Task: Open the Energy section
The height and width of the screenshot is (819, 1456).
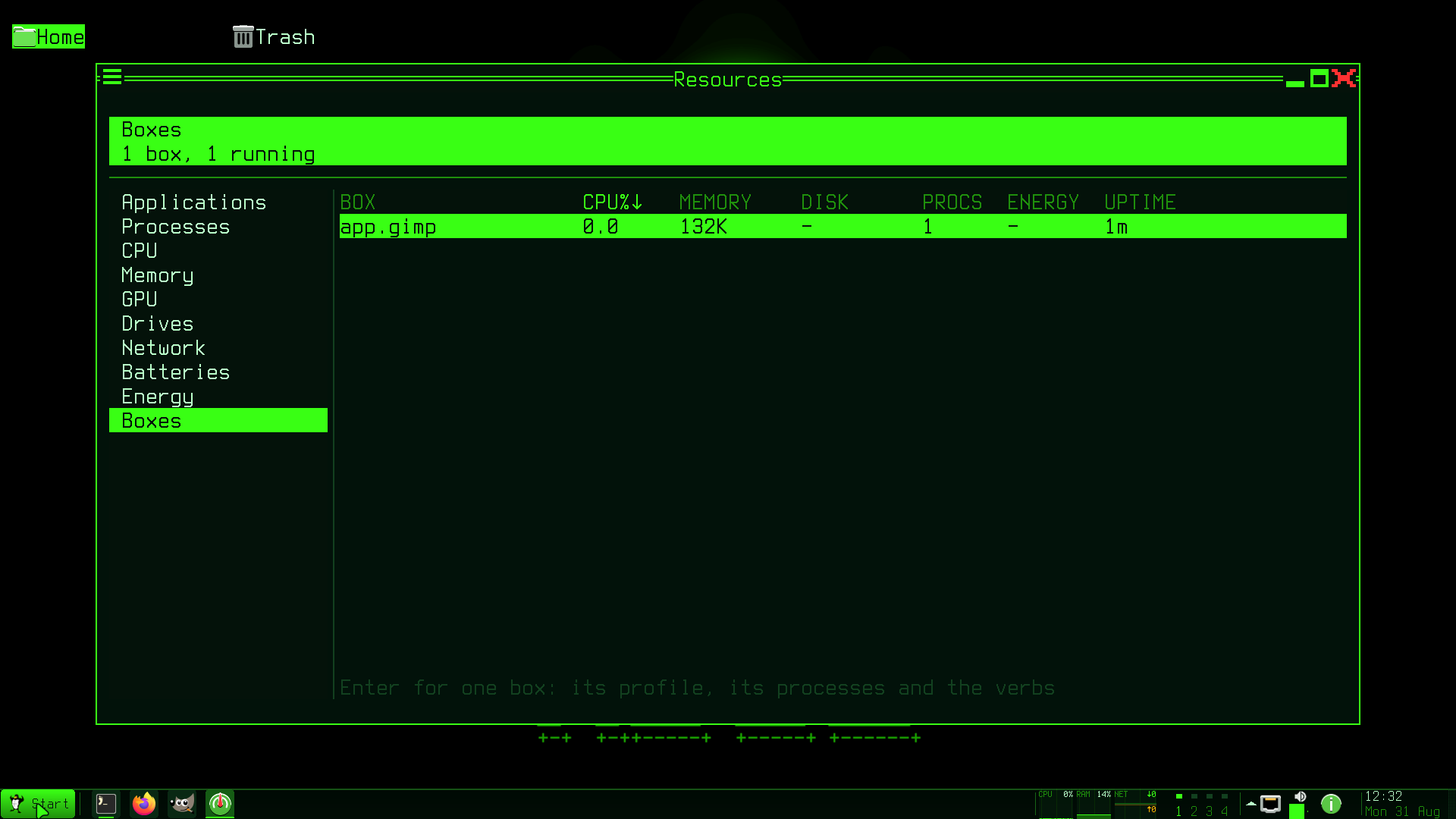Action: pyautogui.click(x=218, y=397)
